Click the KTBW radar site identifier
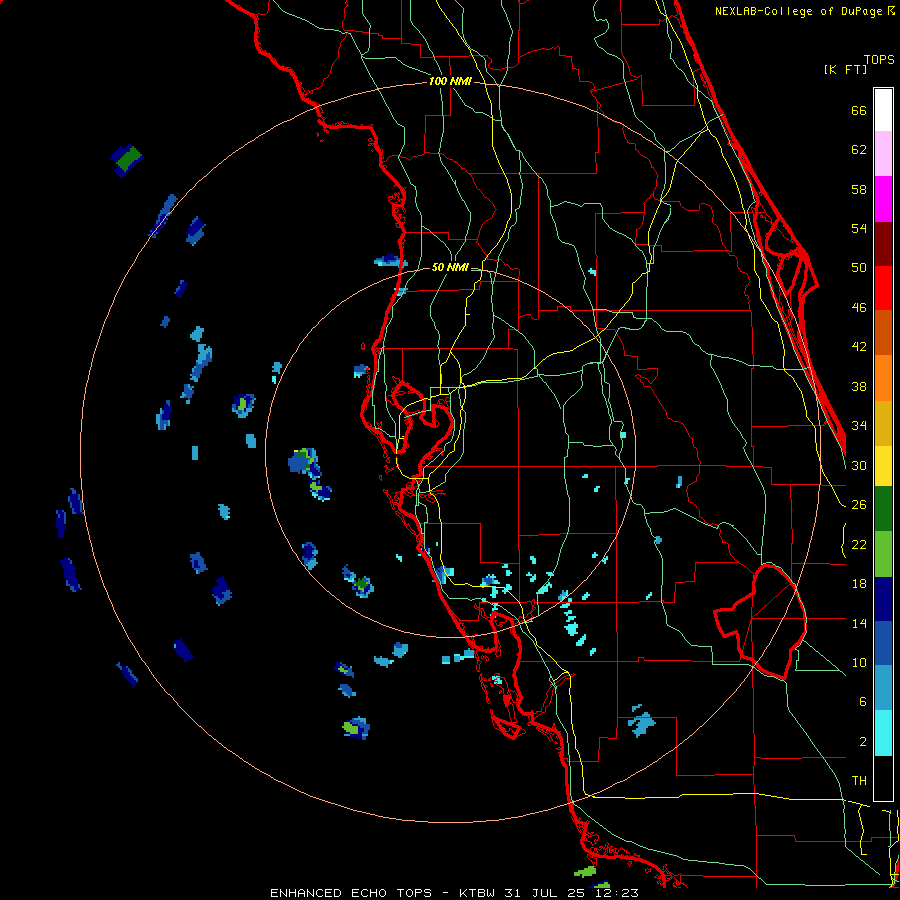 point(477,893)
